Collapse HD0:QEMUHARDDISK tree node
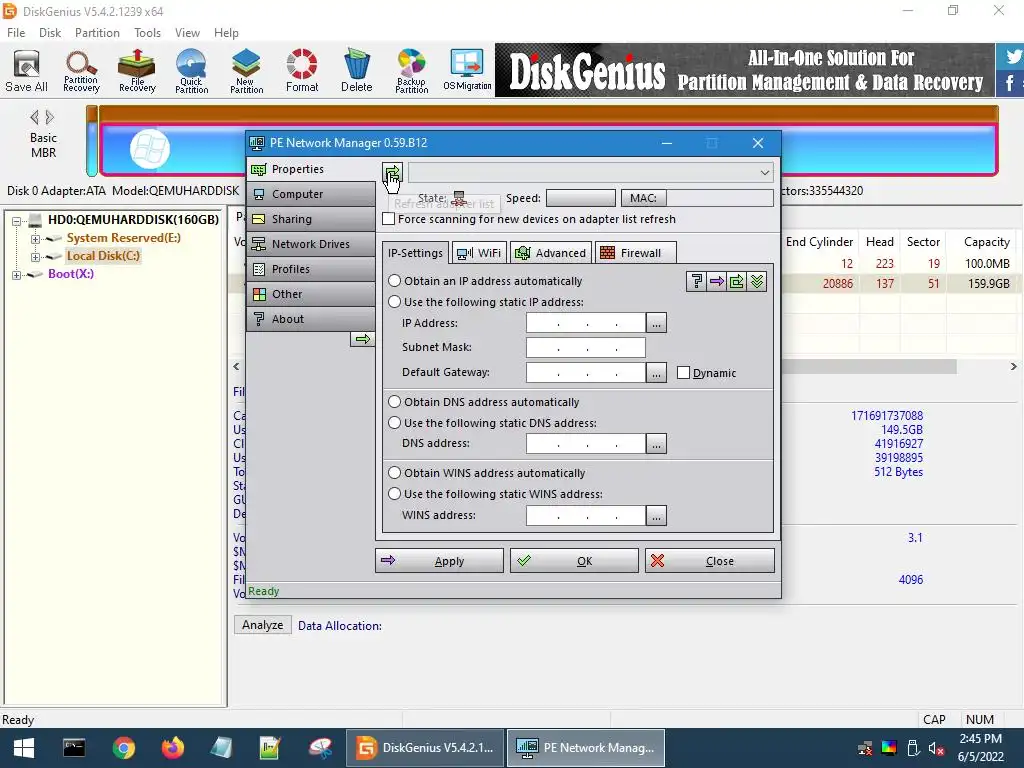Screen dimensions: 1024x768 point(17,221)
